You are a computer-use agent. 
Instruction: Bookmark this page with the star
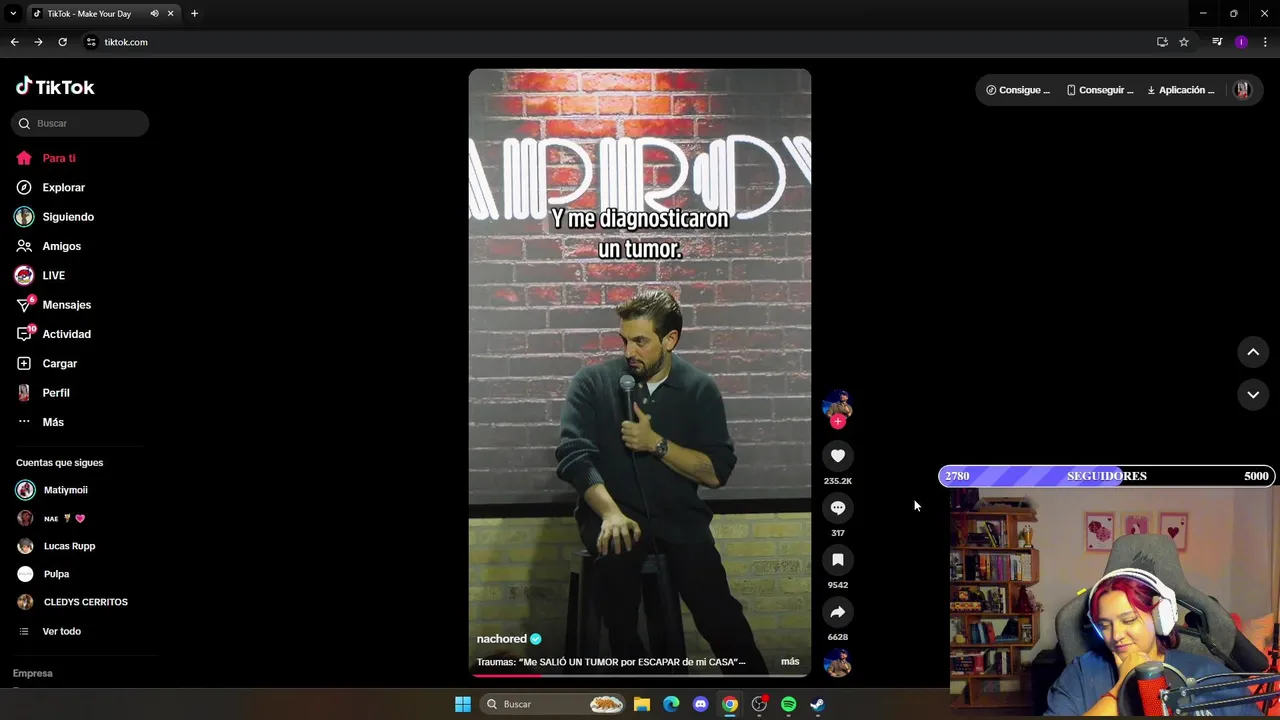1184,42
